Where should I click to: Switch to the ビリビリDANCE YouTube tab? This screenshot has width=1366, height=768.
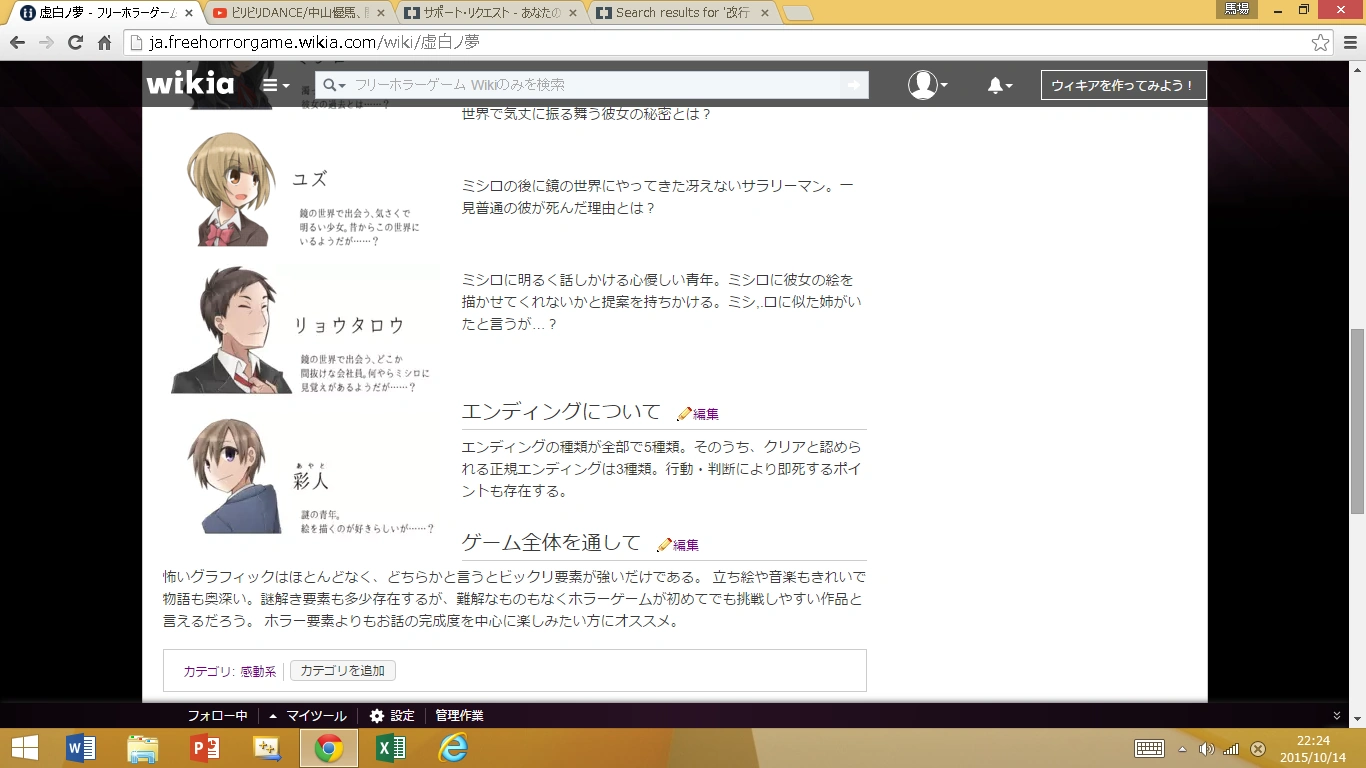point(300,13)
